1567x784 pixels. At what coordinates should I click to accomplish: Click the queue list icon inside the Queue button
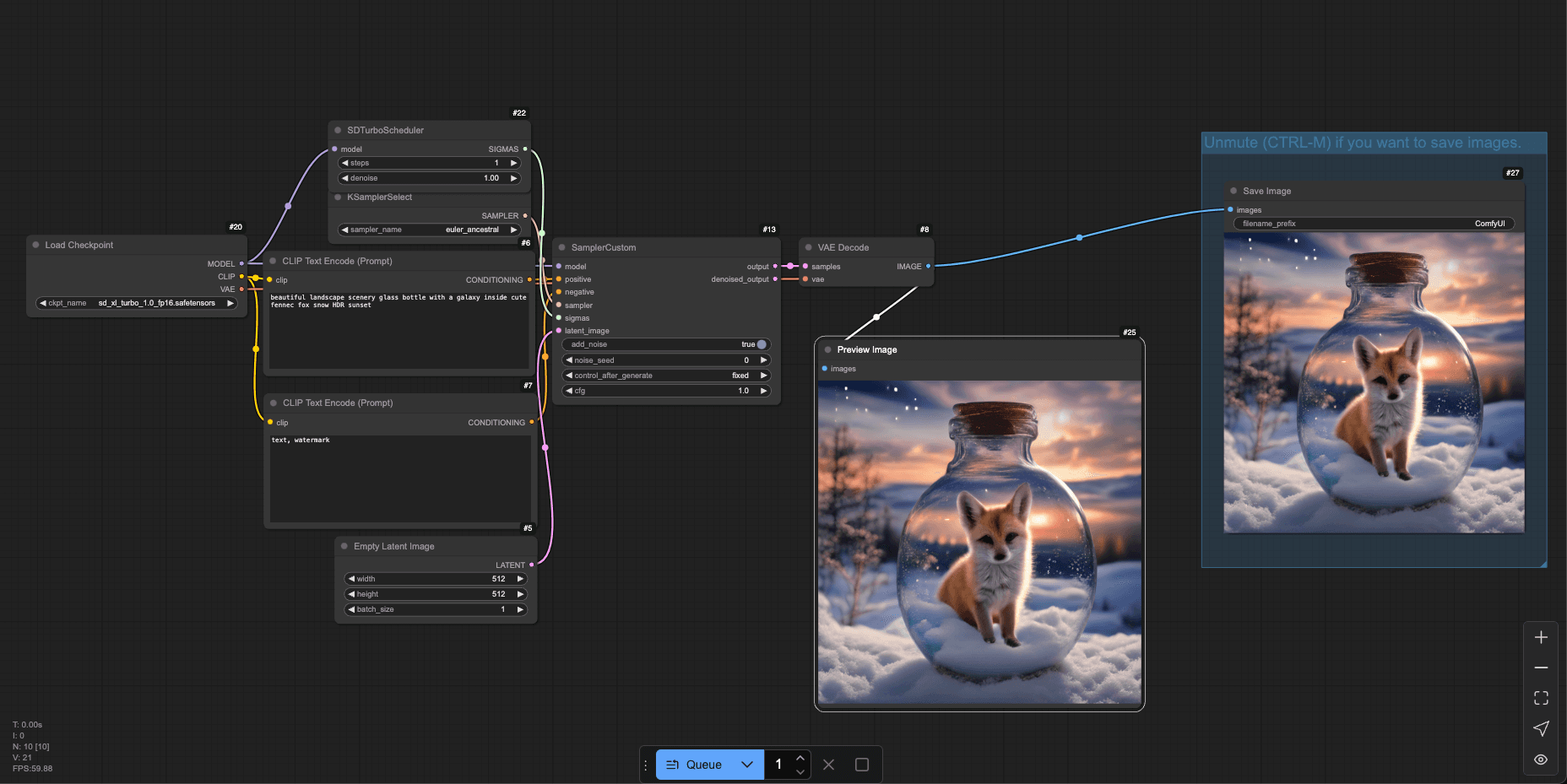[x=673, y=765]
